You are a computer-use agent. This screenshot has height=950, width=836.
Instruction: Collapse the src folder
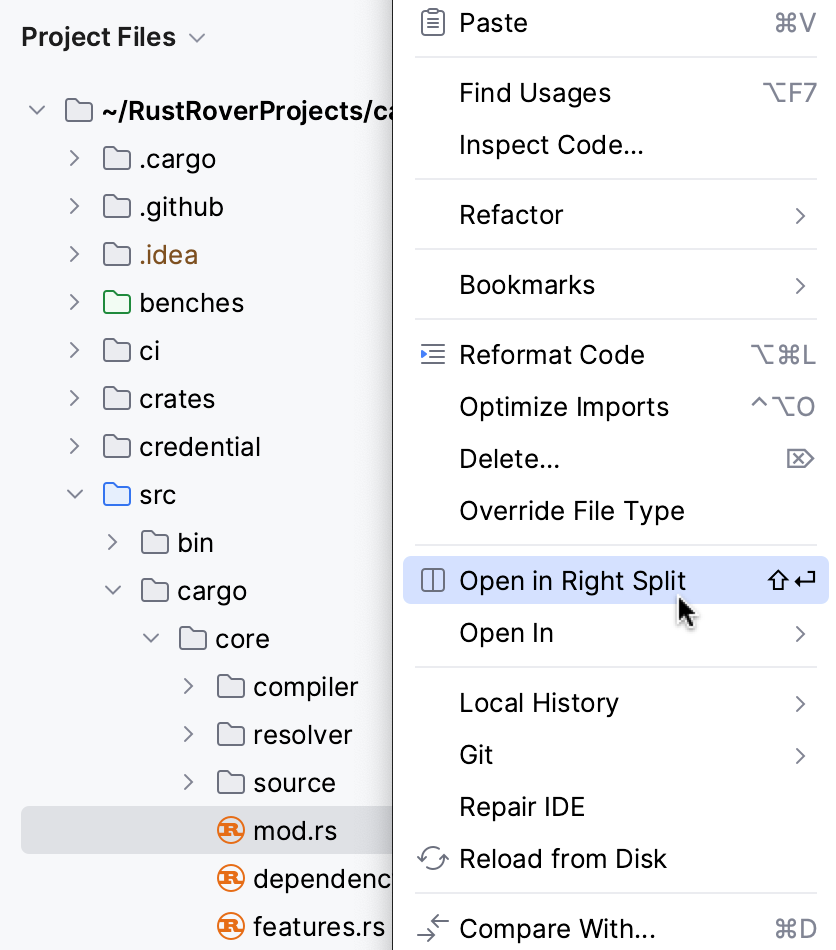[x=74, y=495]
